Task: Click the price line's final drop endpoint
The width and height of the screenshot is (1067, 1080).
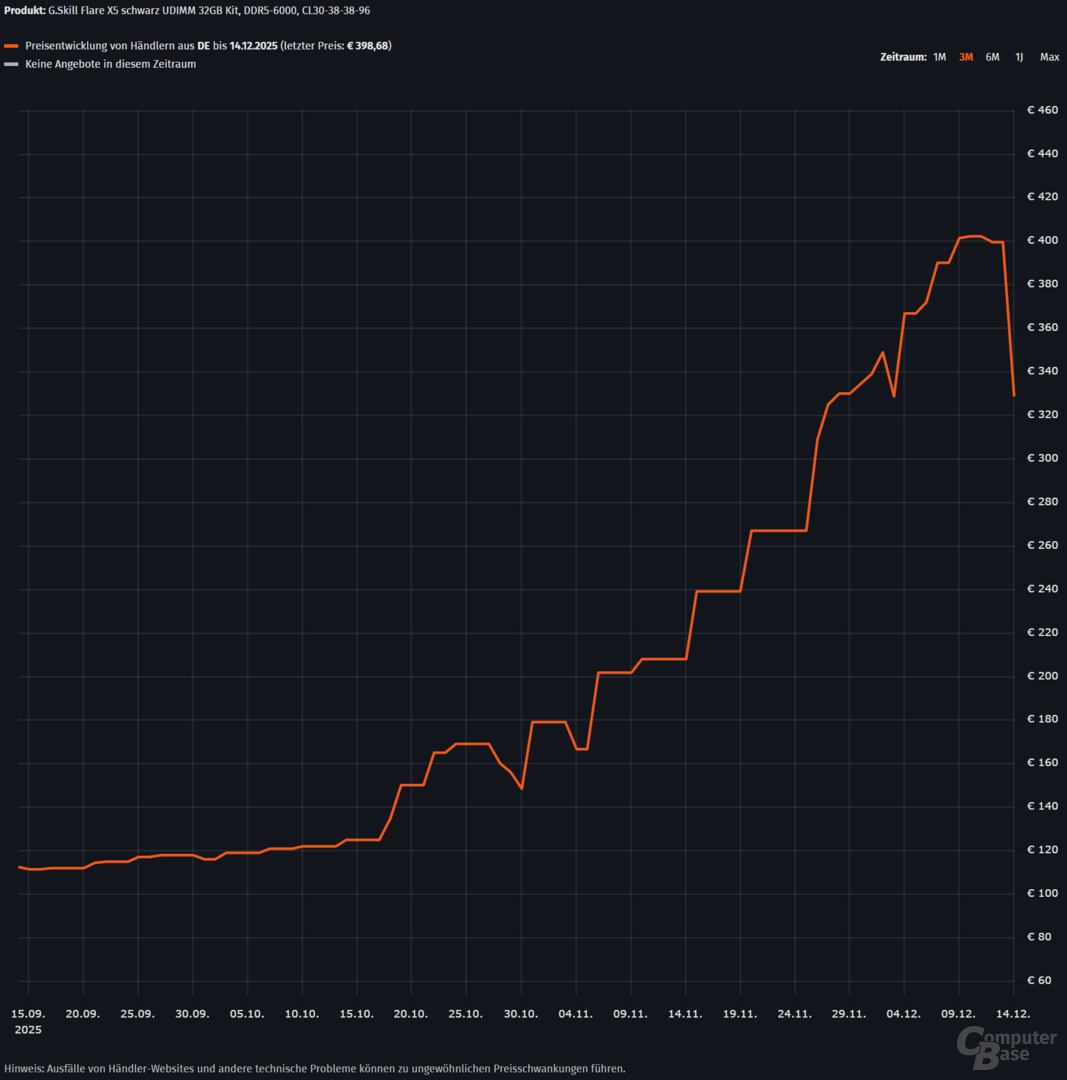Action: [x=1014, y=396]
